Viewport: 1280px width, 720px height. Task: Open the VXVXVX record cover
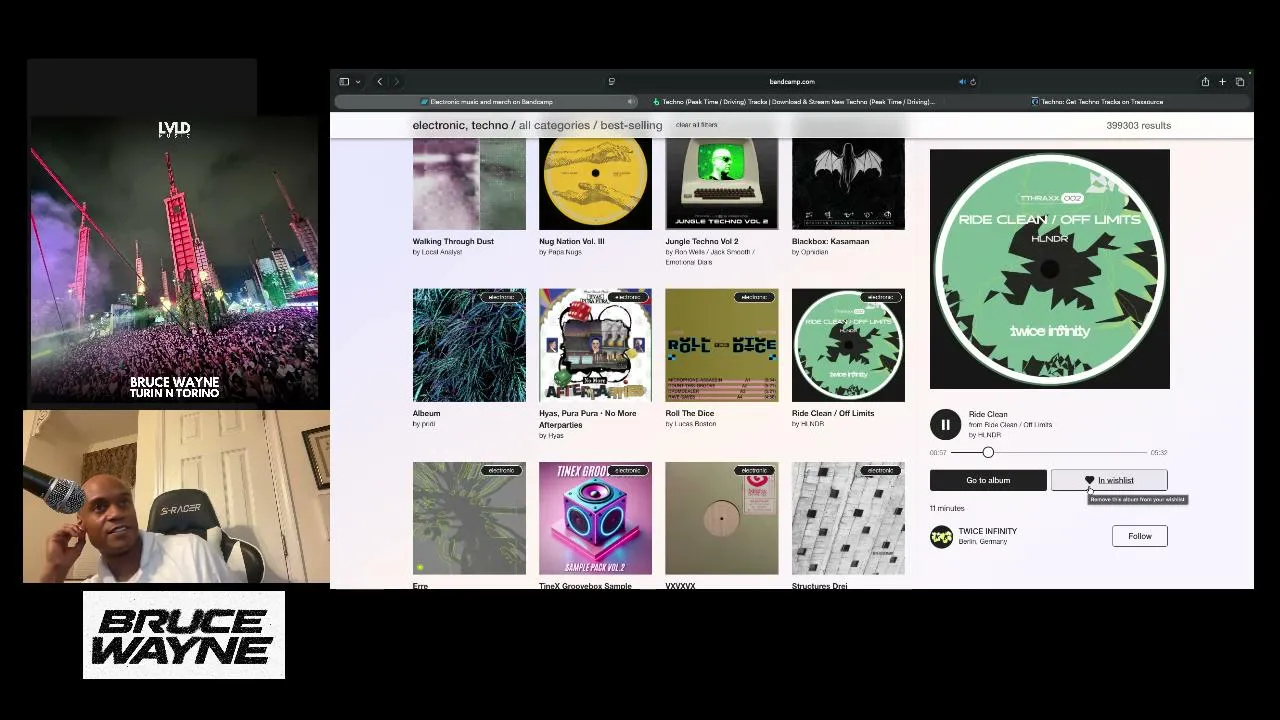click(x=721, y=518)
